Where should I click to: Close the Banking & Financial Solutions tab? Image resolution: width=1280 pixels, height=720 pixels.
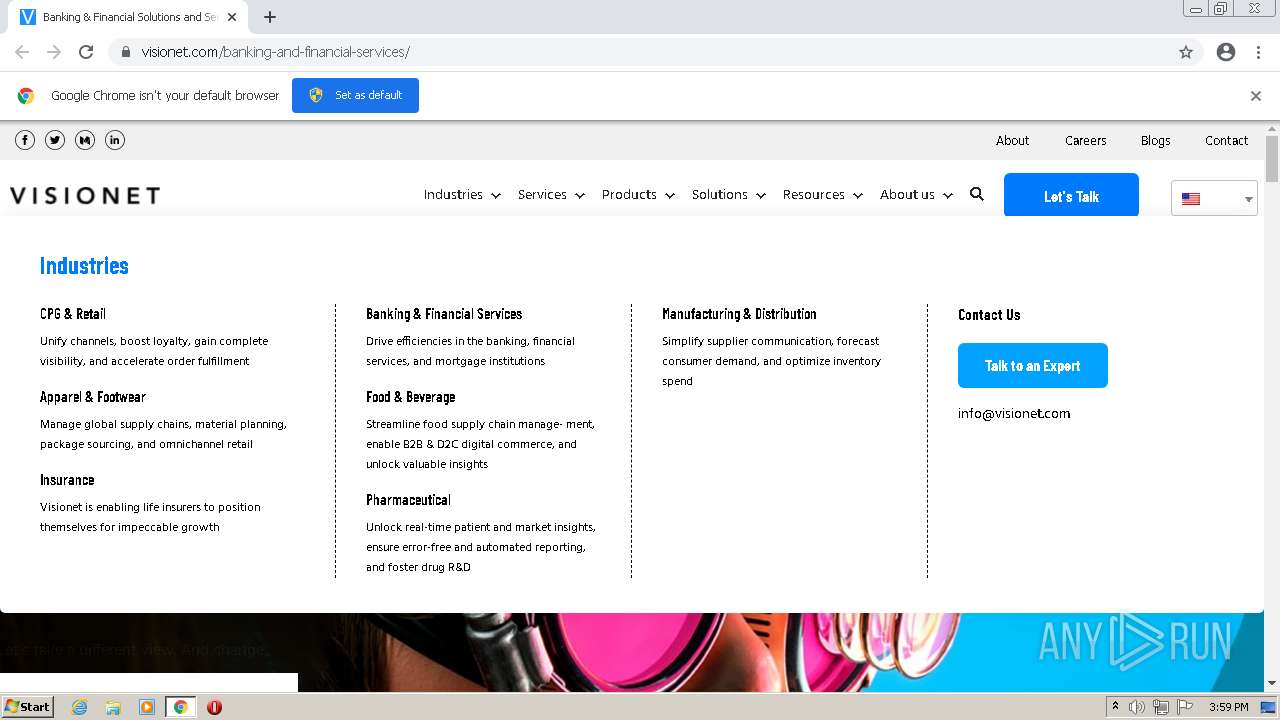tap(232, 17)
